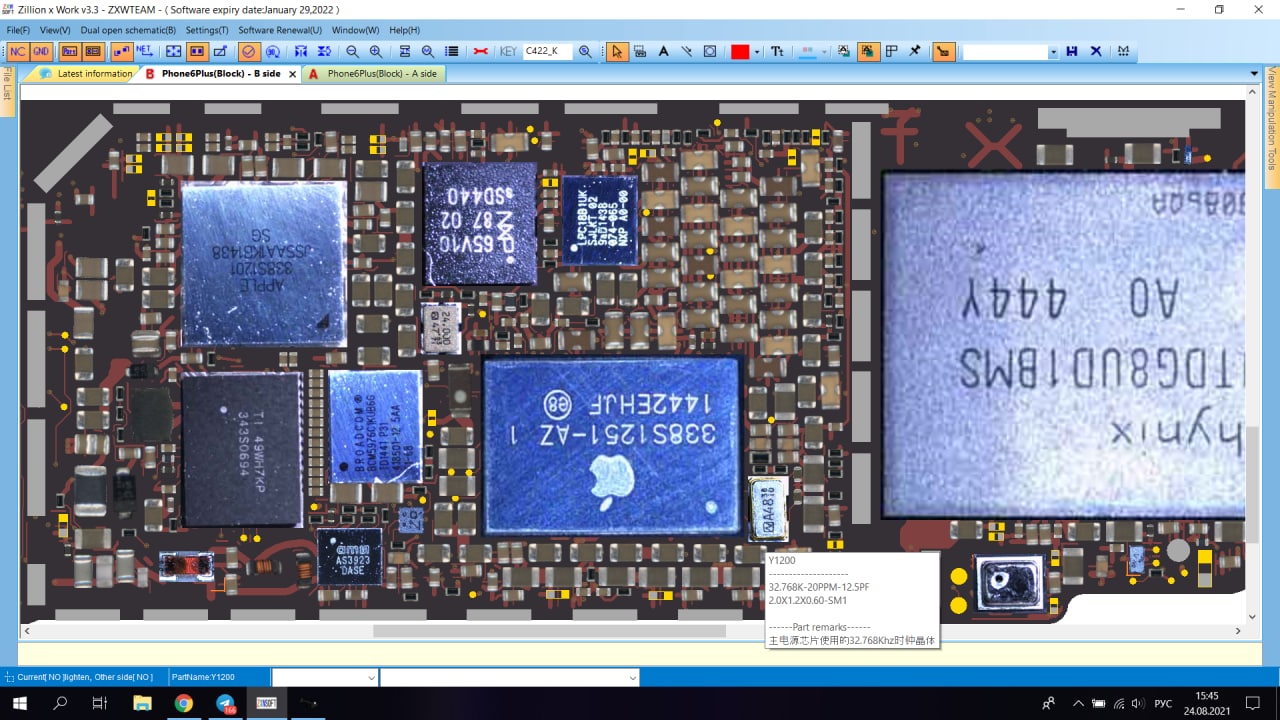The height and width of the screenshot is (720, 1280).
Task: Click the vertical flip icon
Action: click(324, 51)
